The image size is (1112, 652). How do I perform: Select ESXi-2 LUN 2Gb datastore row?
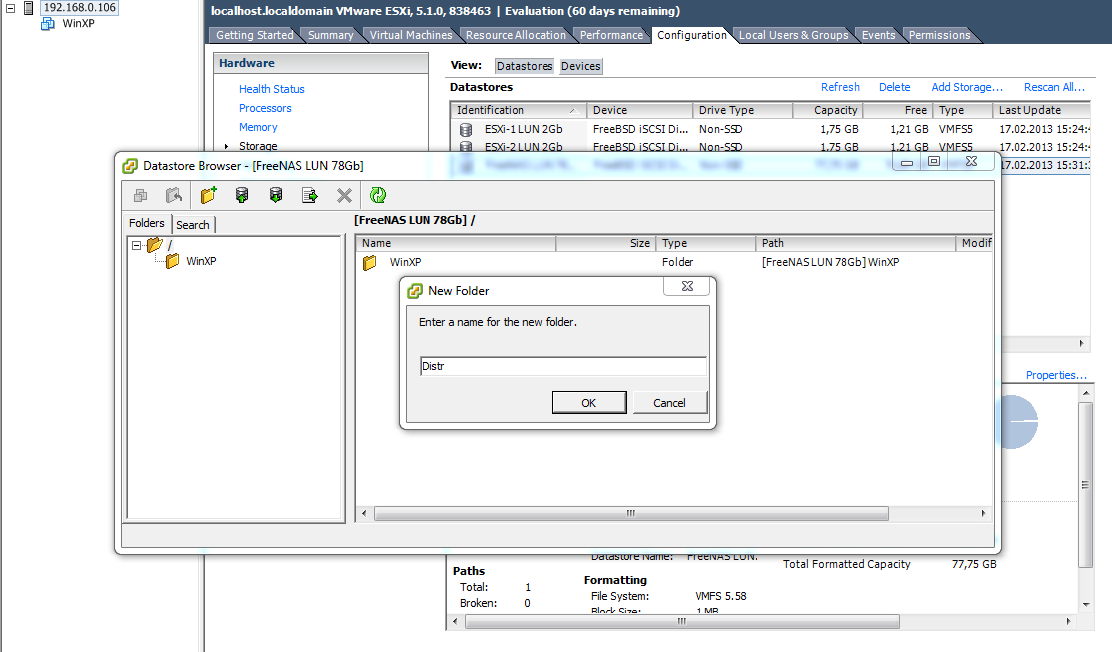[x=770, y=146]
